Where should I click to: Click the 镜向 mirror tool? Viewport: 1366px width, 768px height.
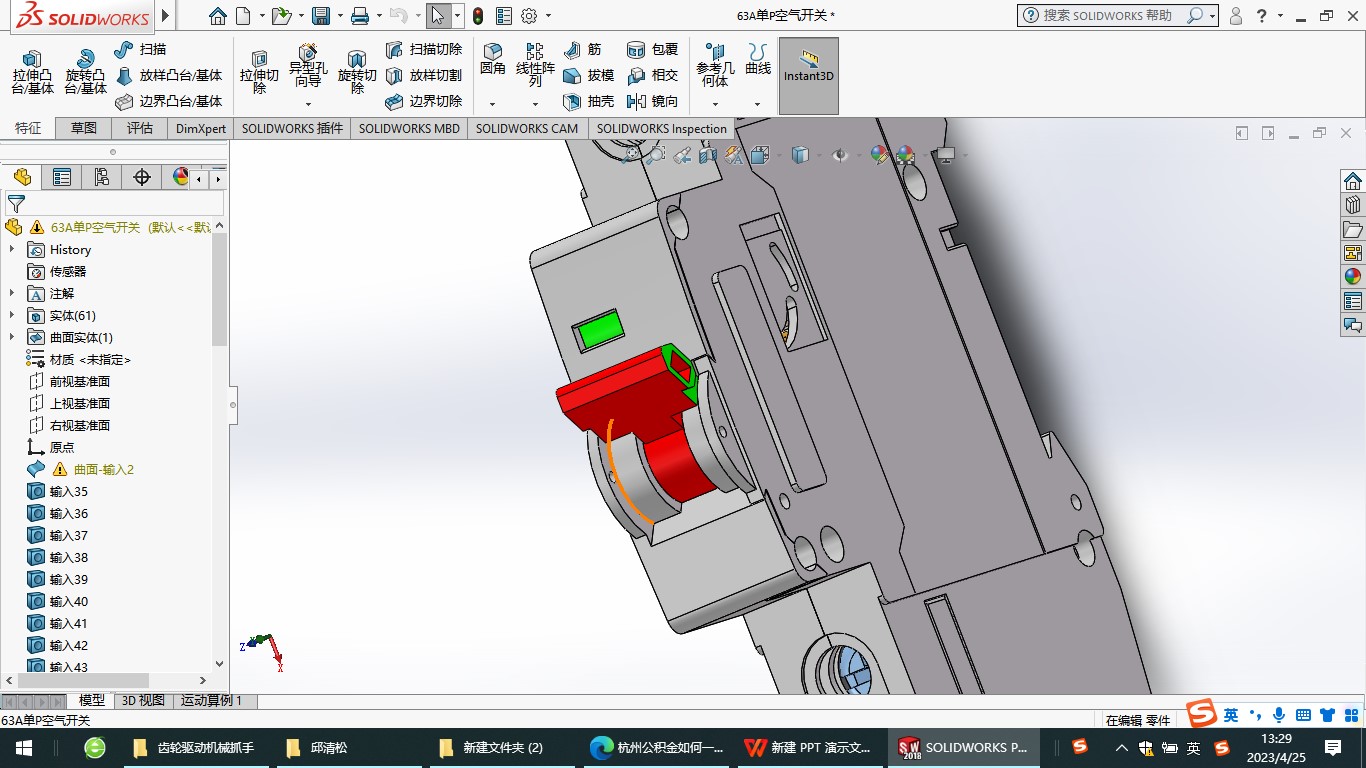pyautogui.click(x=653, y=101)
